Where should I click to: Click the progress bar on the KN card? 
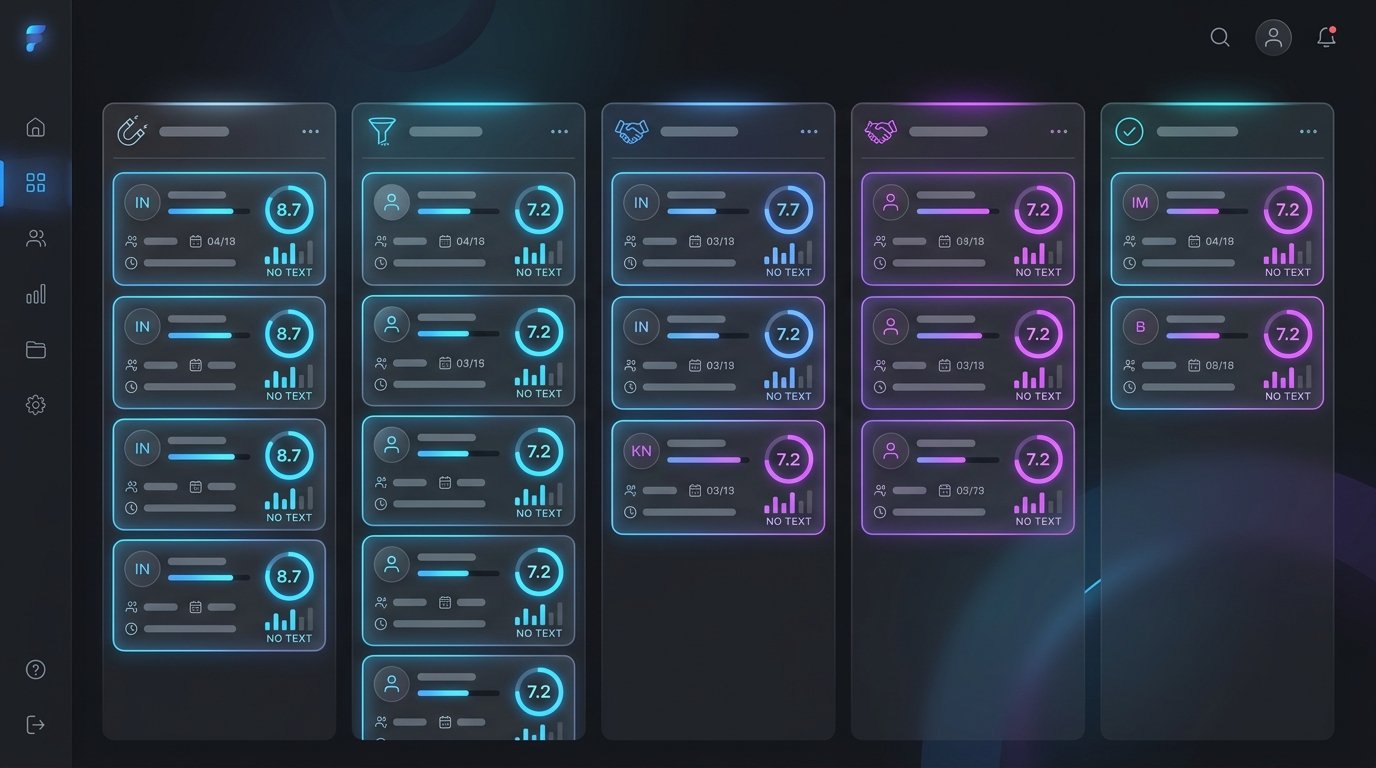point(707,460)
